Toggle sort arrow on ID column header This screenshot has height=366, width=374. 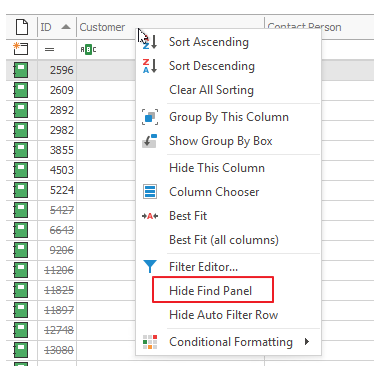(66, 27)
